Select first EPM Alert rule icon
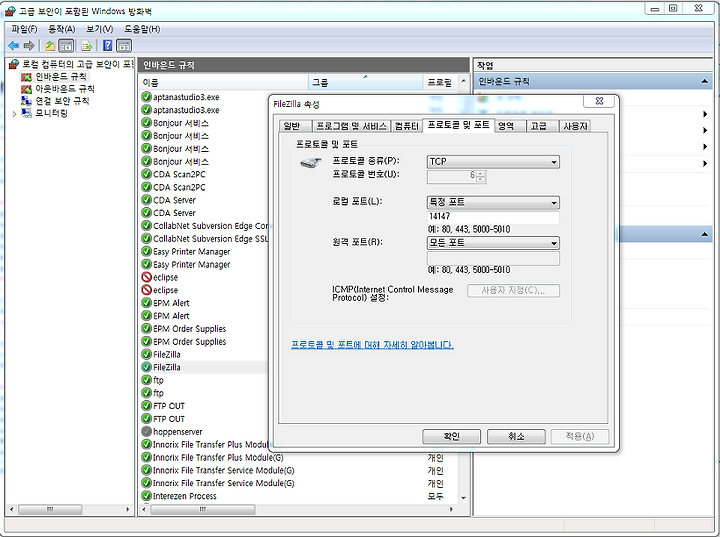Screen dimensions: 720x537 tap(146, 303)
